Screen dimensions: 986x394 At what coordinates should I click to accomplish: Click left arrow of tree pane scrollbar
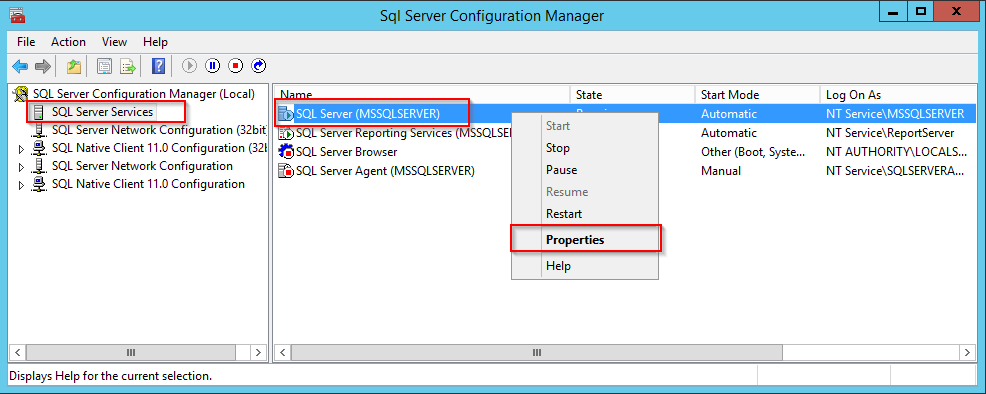click(18, 352)
